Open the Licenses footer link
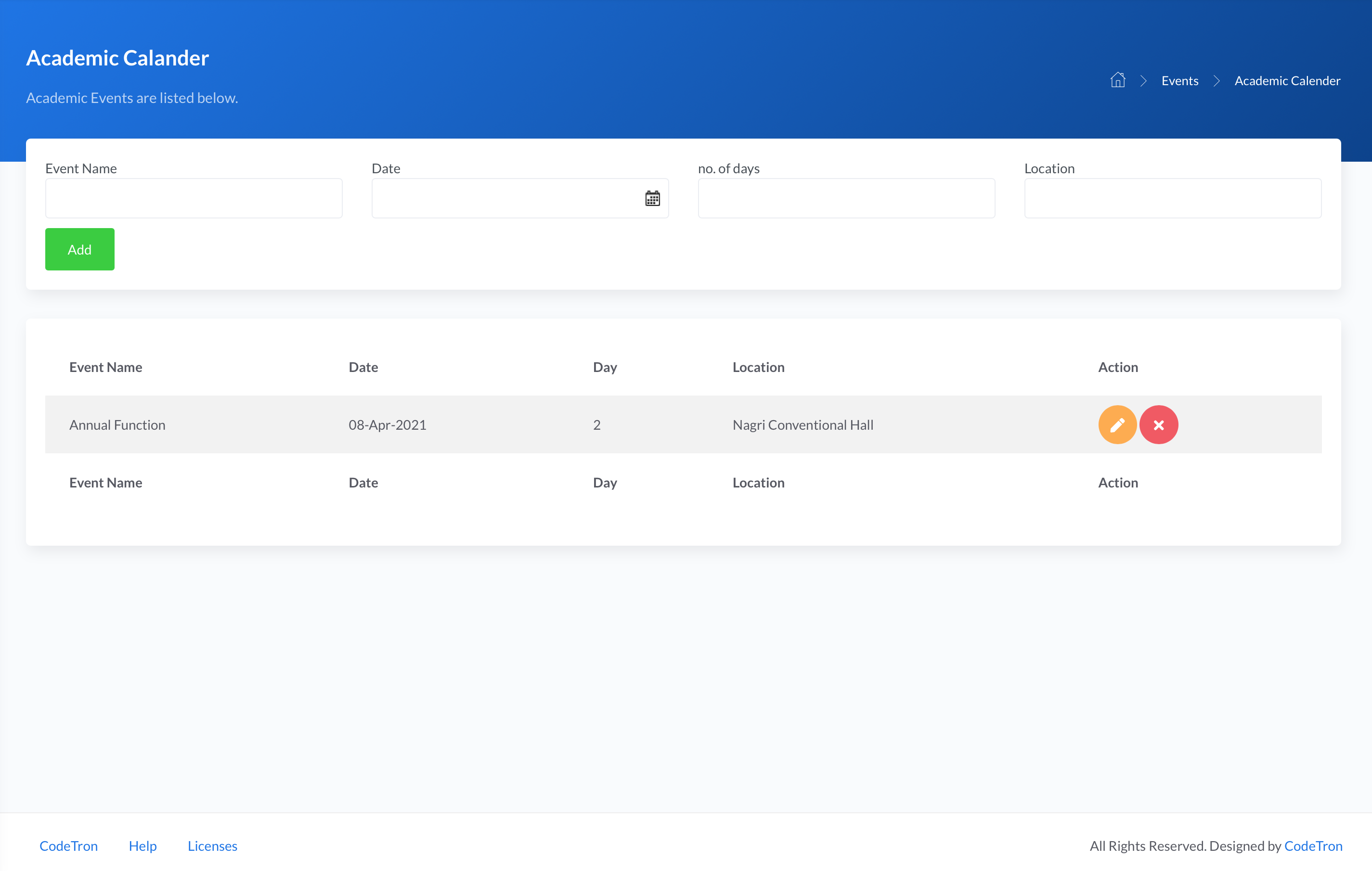Screen dimensions: 1372x871 (x=212, y=846)
